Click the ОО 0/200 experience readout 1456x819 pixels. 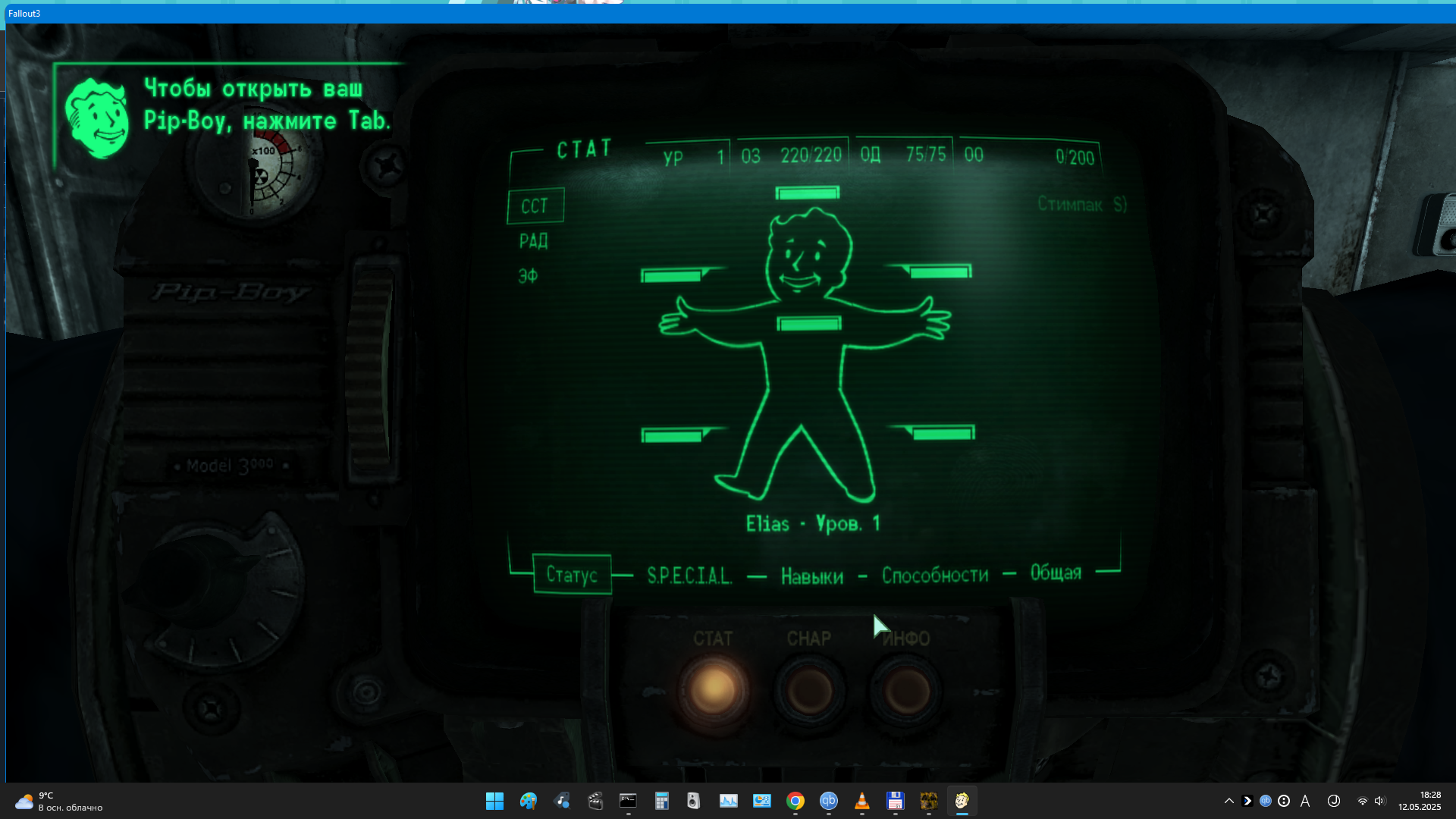click(x=1029, y=156)
